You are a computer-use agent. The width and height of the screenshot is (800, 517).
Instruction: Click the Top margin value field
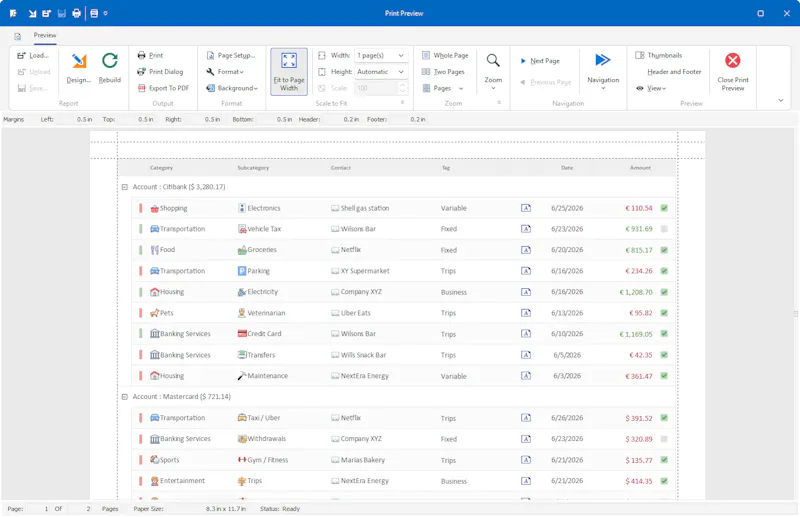(137, 119)
